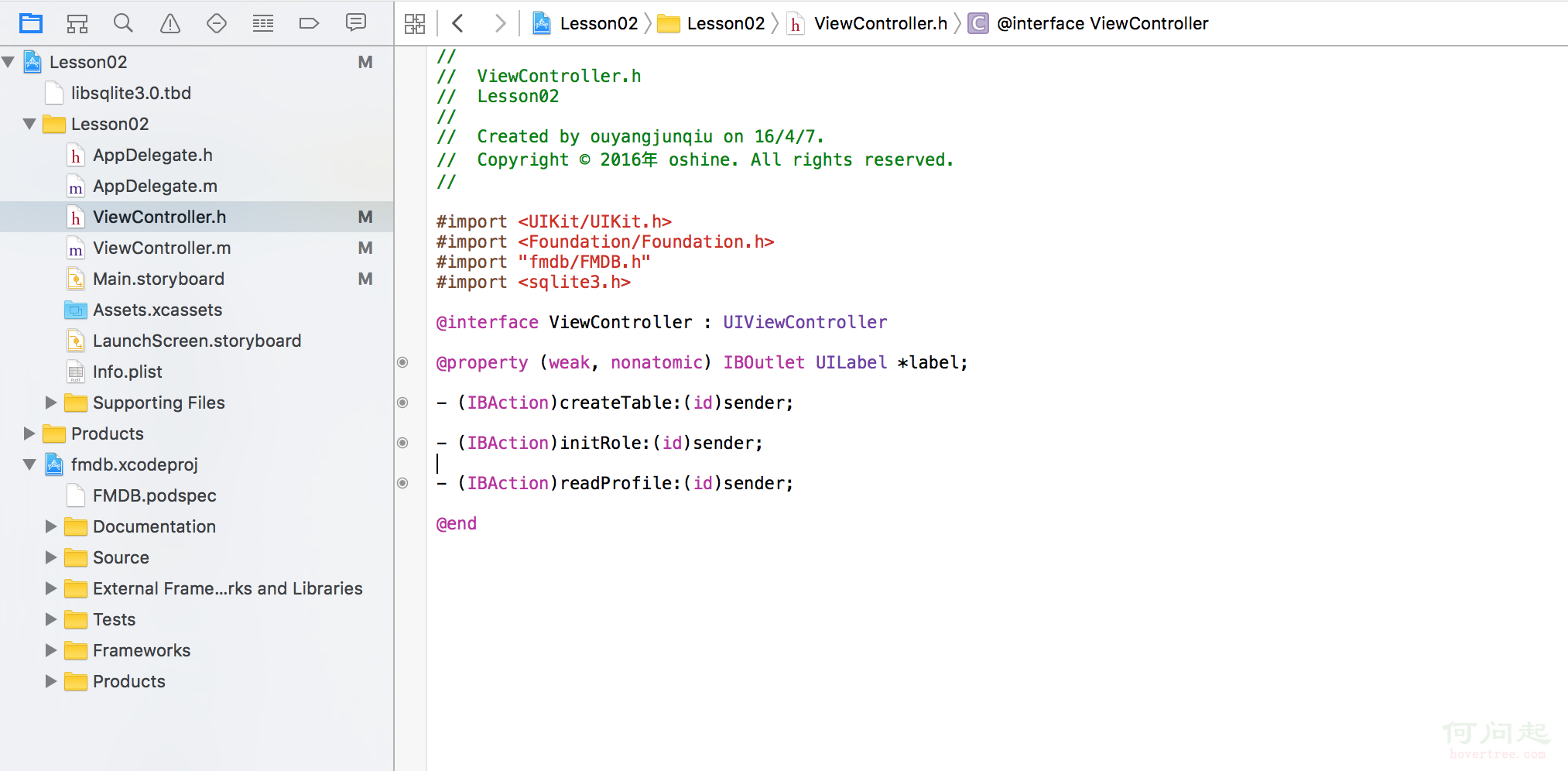Open the Test navigator diamond icon
Screen dimensions: 1568x771
(217, 23)
